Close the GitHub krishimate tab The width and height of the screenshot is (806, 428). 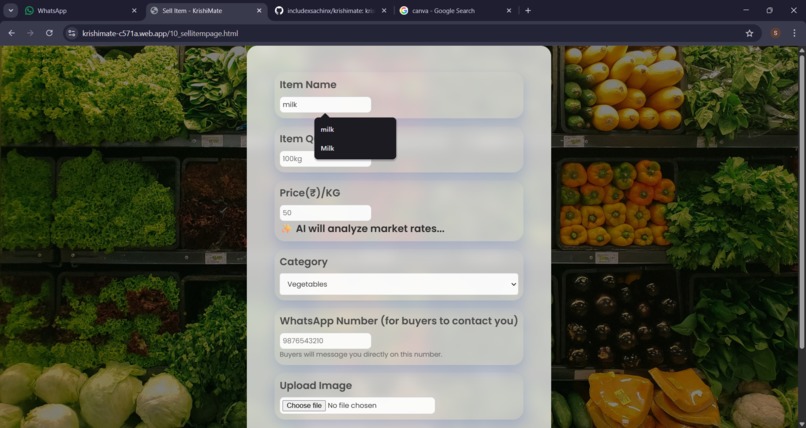(x=384, y=10)
